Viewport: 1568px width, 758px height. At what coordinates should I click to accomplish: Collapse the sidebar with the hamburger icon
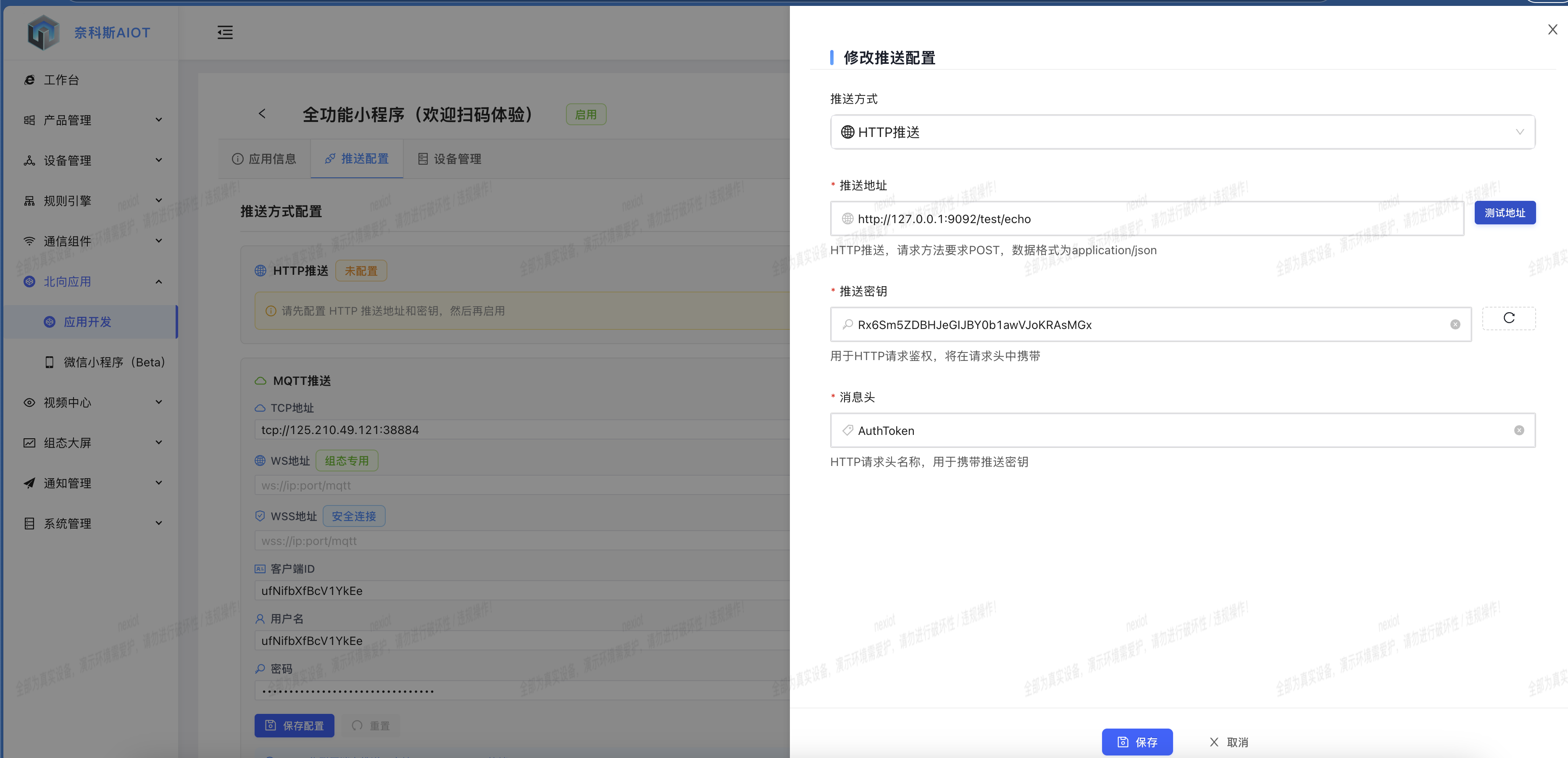click(225, 32)
